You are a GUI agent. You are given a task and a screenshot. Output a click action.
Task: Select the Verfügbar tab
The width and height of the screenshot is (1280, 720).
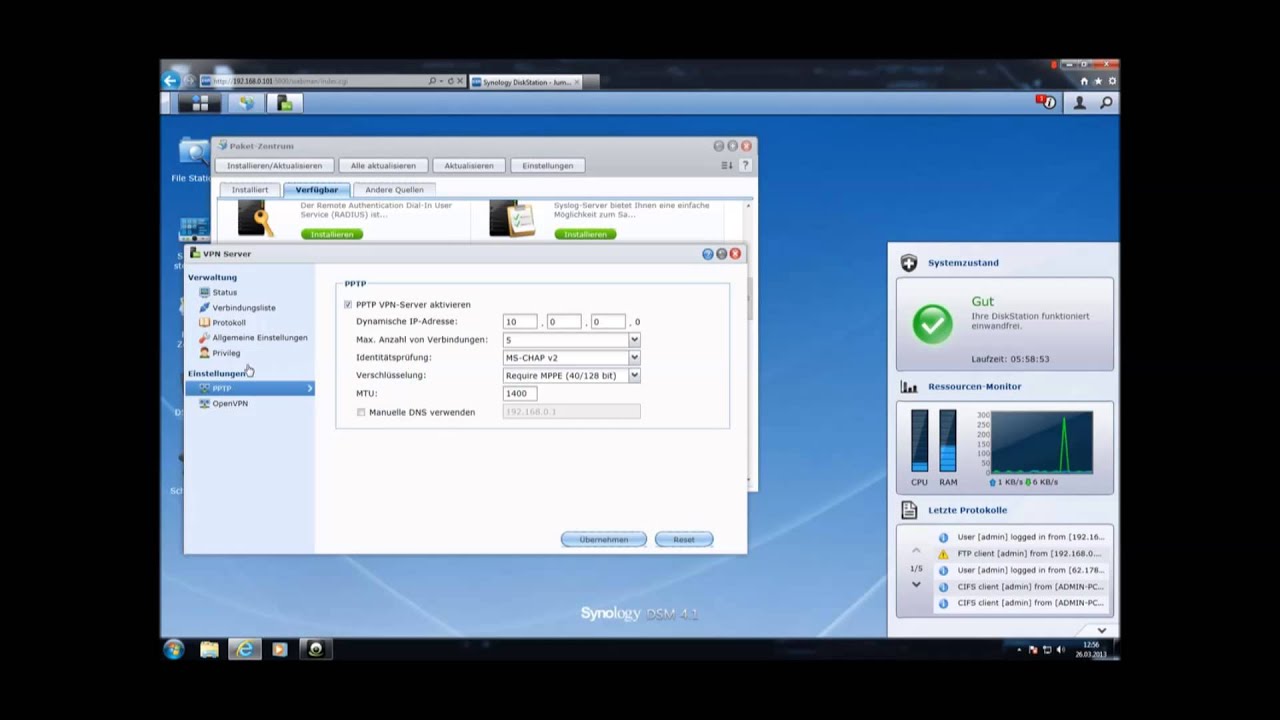pos(316,189)
